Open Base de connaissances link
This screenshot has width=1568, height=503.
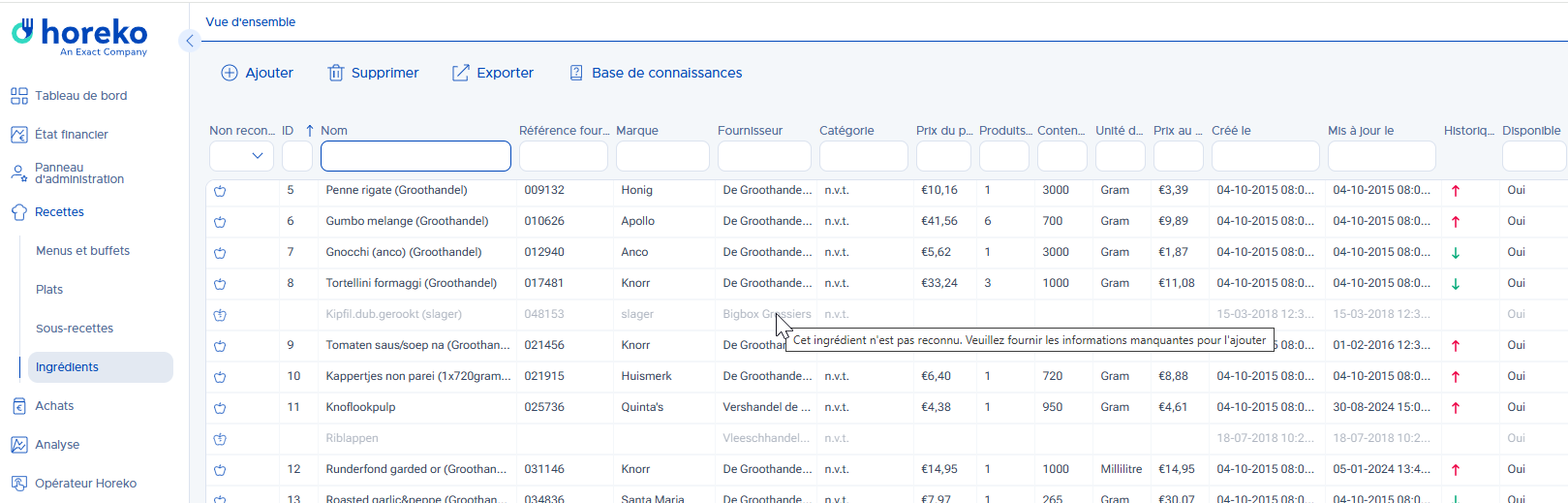[656, 73]
